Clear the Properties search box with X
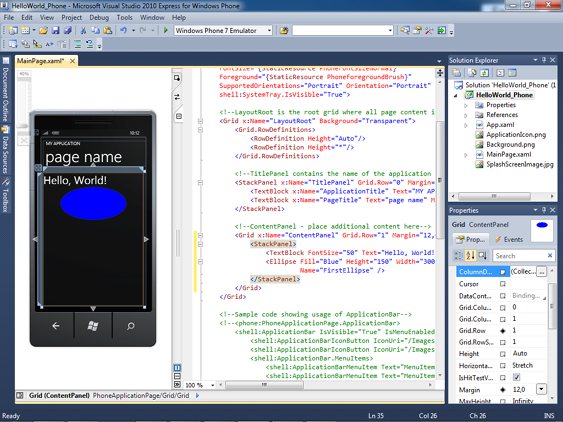563x422 pixels. (550, 255)
